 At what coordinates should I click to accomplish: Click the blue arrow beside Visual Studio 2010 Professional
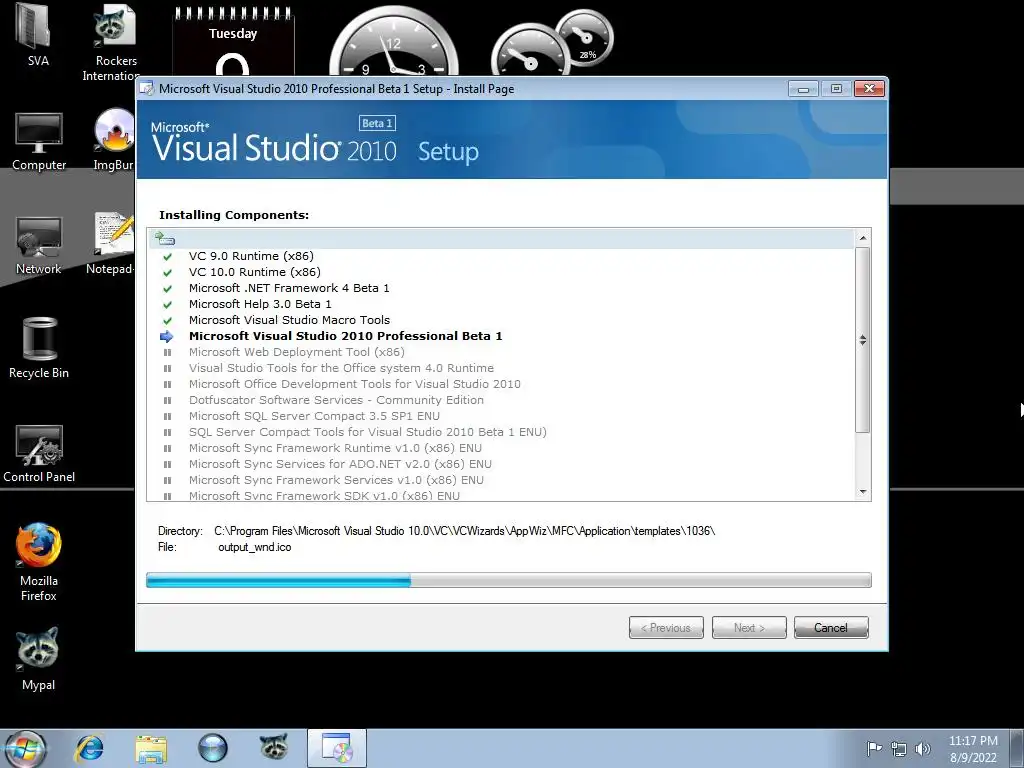[x=167, y=336]
